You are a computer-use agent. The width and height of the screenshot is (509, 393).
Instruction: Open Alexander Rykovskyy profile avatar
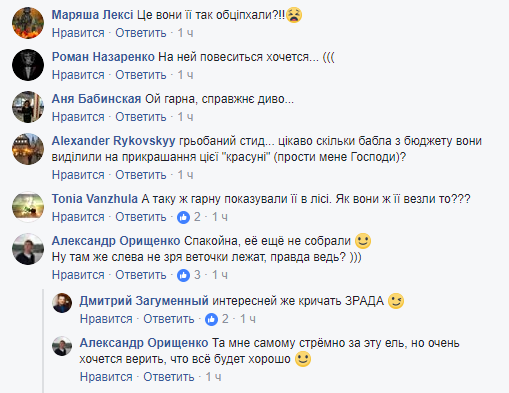[x=28, y=149]
